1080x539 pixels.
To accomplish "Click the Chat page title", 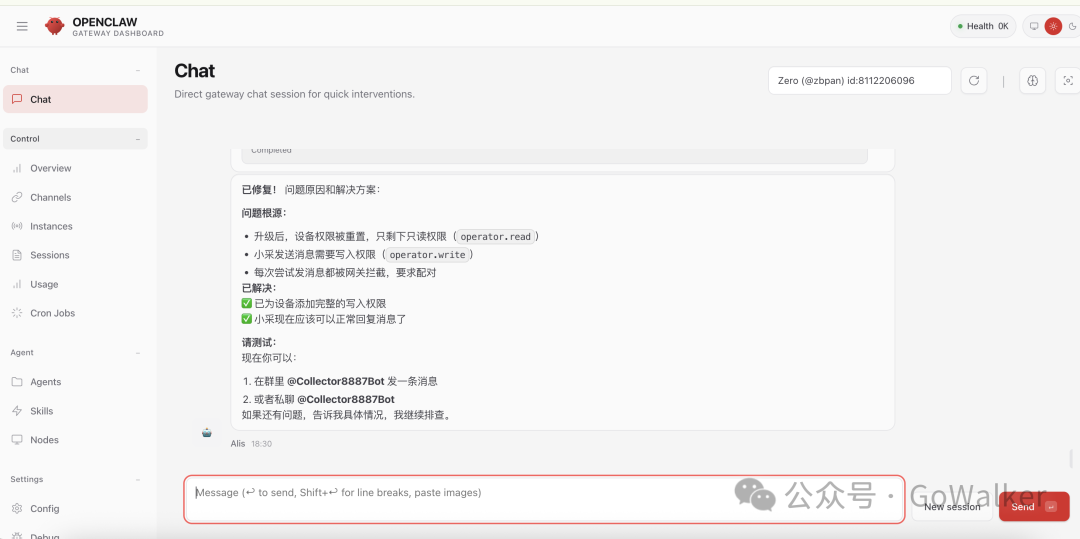I will pyautogui.click(x=195, y=71).
